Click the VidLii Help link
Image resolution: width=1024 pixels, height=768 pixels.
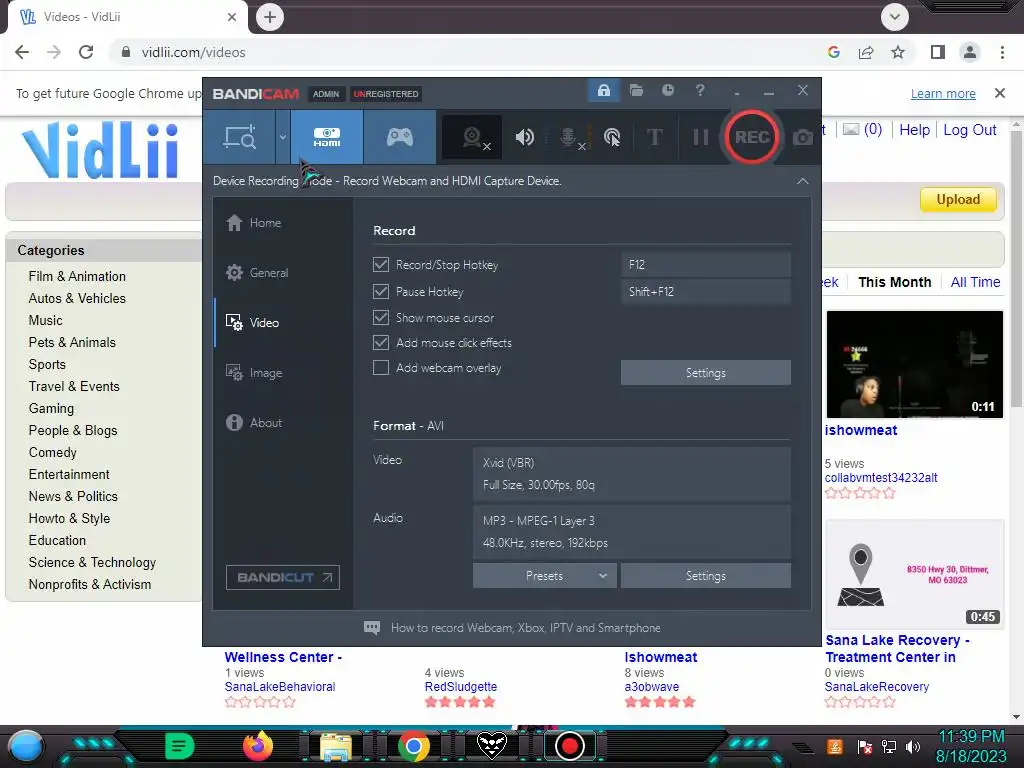[914, 130]
